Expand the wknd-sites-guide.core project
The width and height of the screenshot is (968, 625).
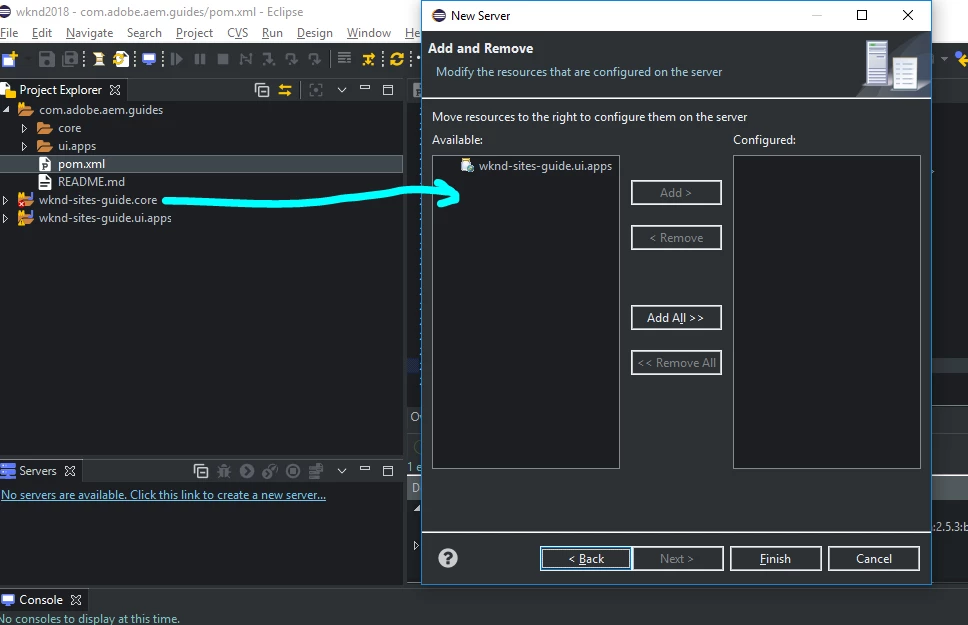click(x=6, y=200)
